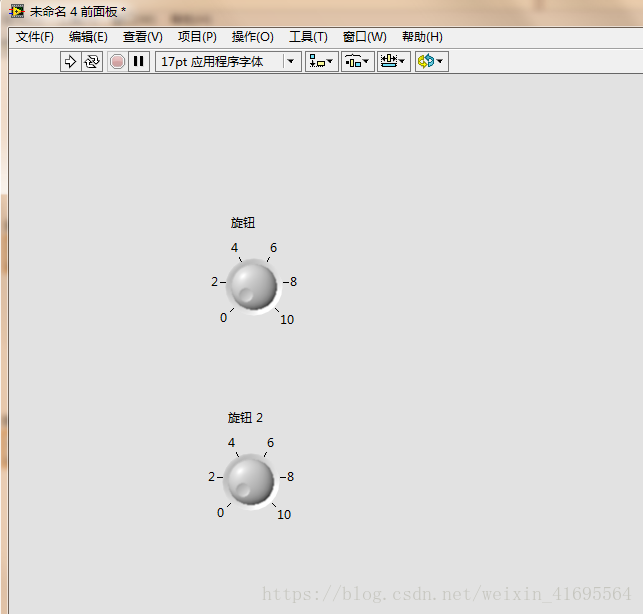This screenshot has width=643, height=614.
Task: Click scale value 6 on 旋钮 knob
Action: point(274,248)
